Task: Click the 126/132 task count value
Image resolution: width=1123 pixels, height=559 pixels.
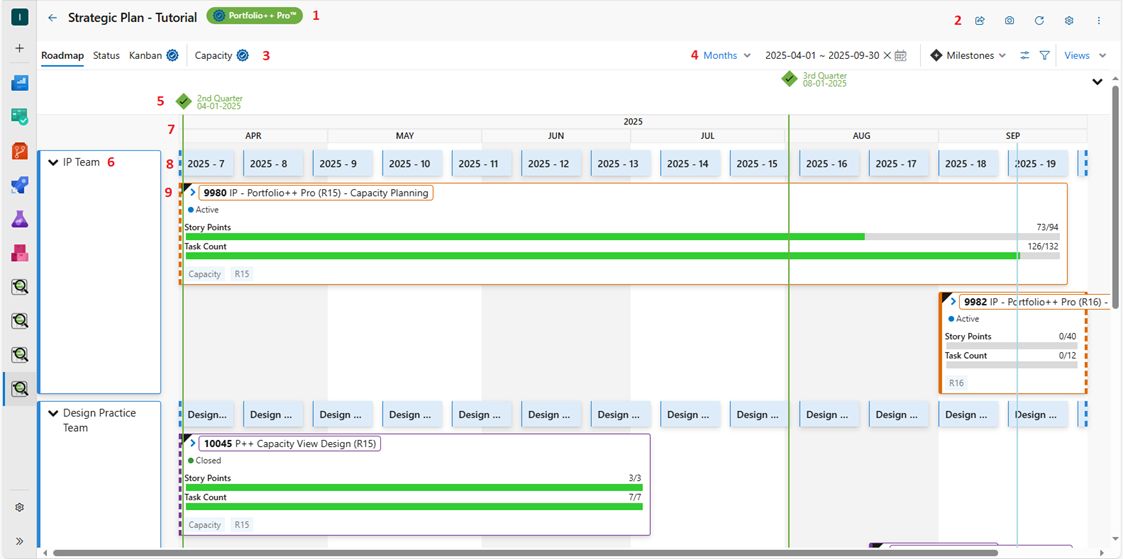Action: click(x=1043, y=246)
